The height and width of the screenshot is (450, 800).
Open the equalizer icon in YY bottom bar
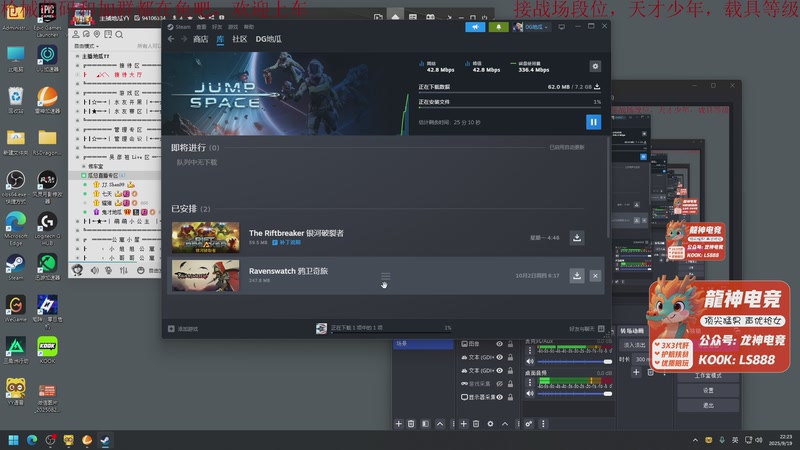pyautogui.click(x=124, y=270)
